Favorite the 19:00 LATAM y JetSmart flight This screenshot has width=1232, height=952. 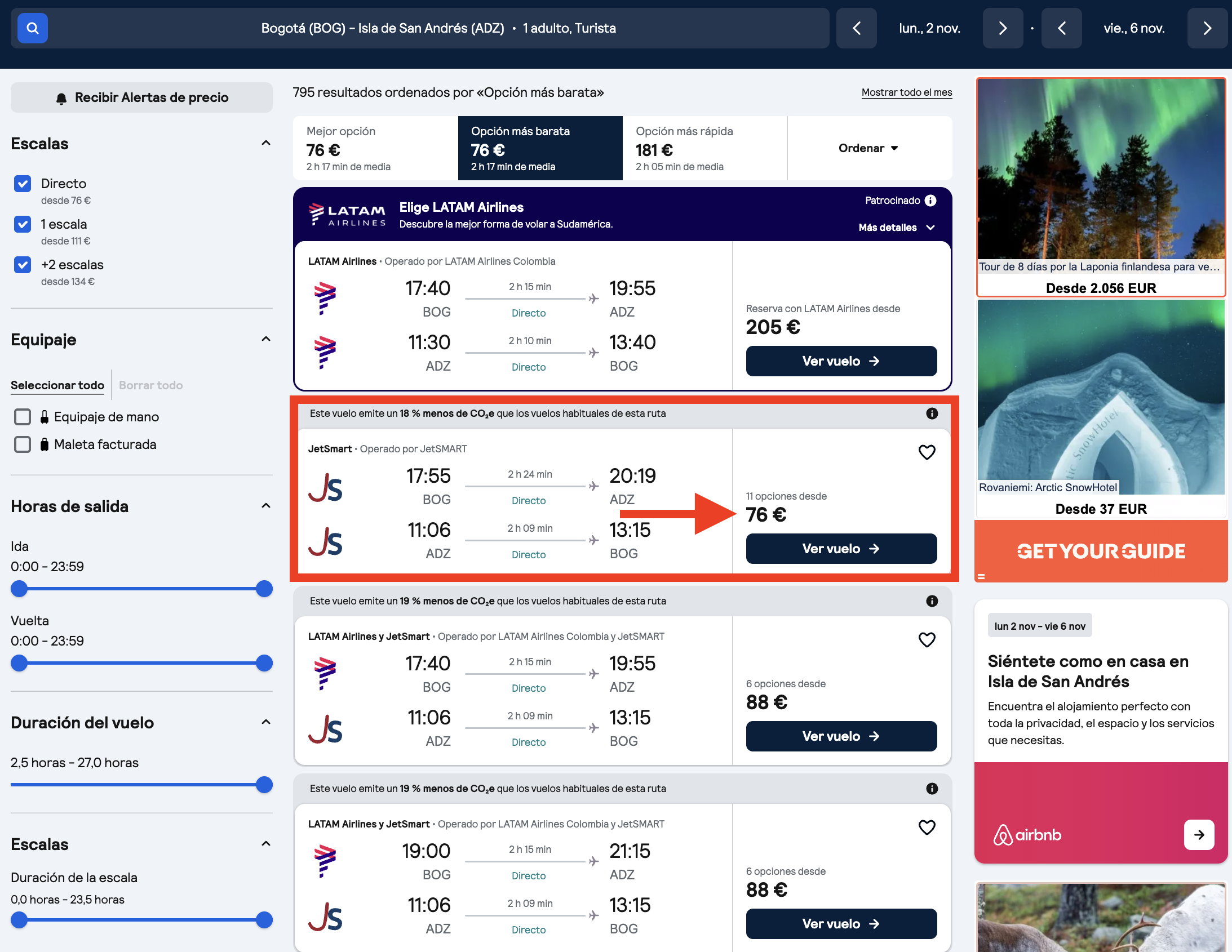pyautogui.click(x=927, y=828)
